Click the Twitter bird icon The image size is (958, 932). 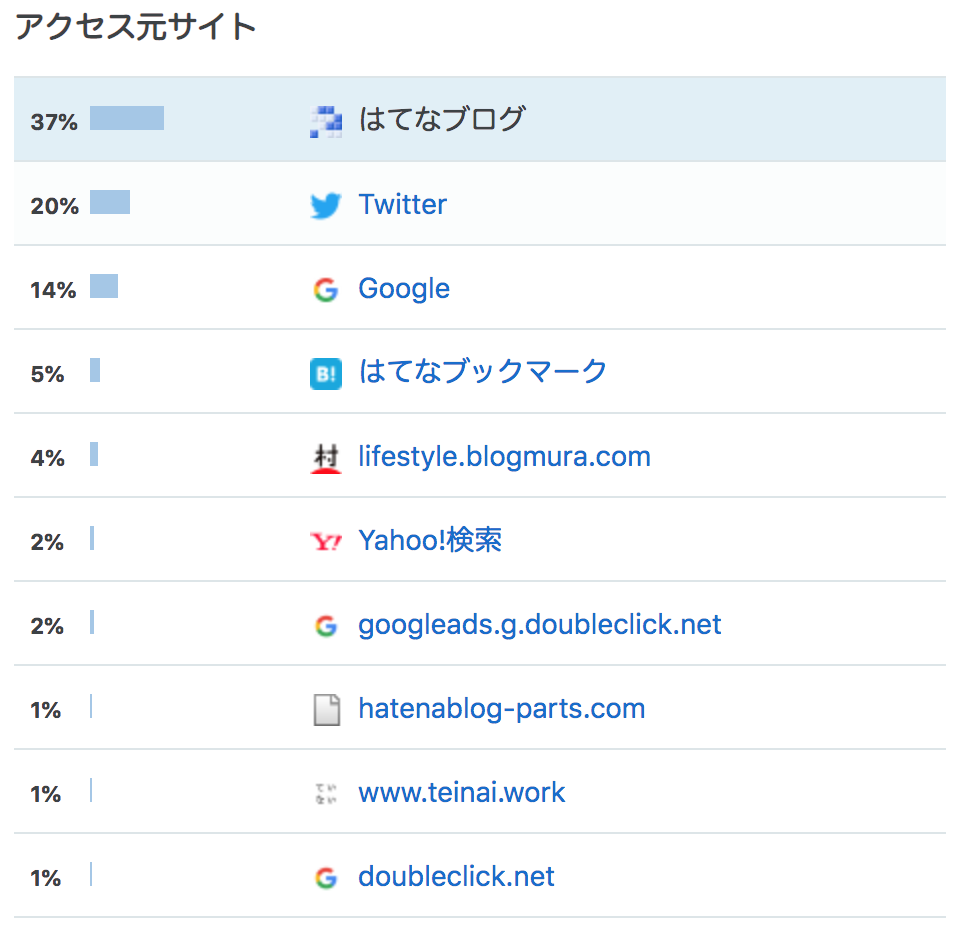pos(326,205)
